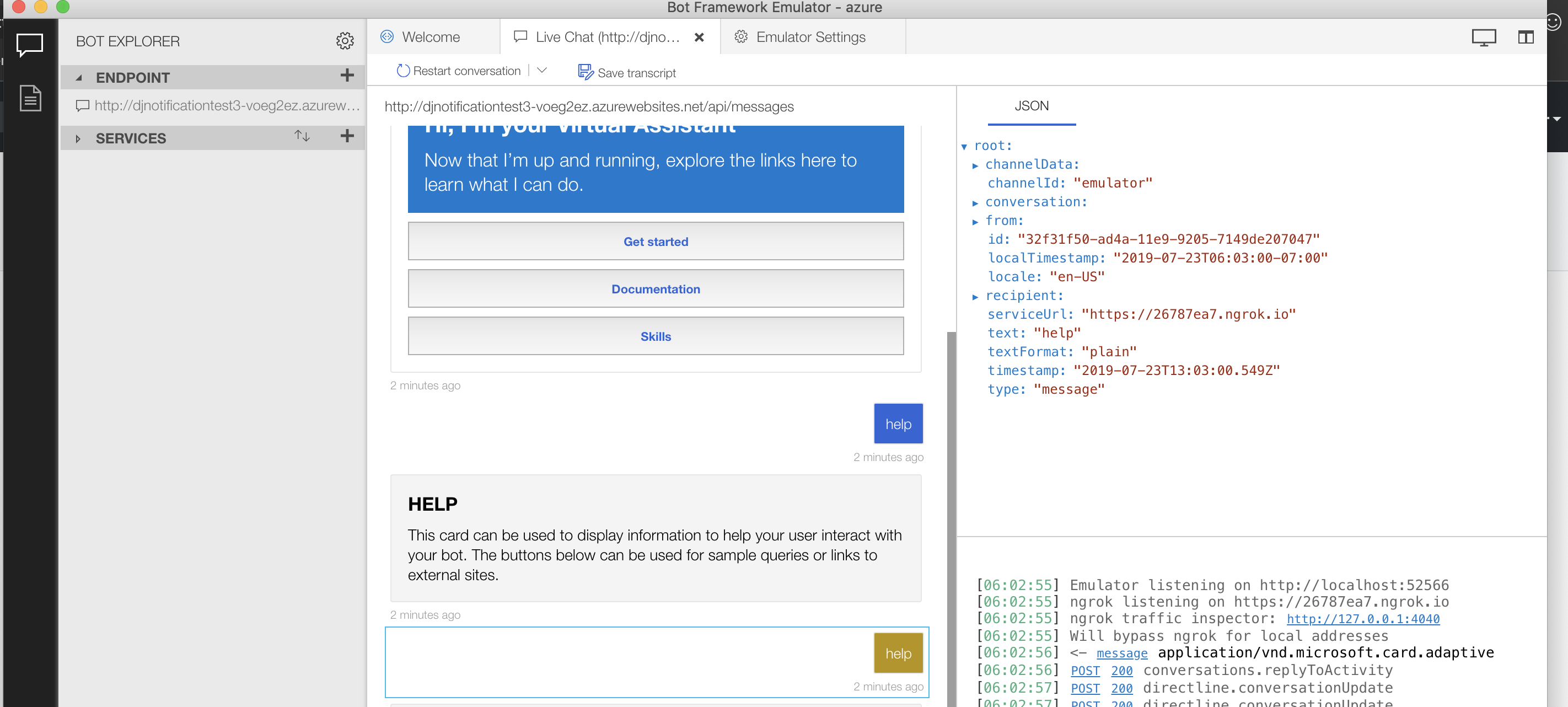Add a new service via the plus icon
1568x707 pixels.
click(x=347, y=137)
